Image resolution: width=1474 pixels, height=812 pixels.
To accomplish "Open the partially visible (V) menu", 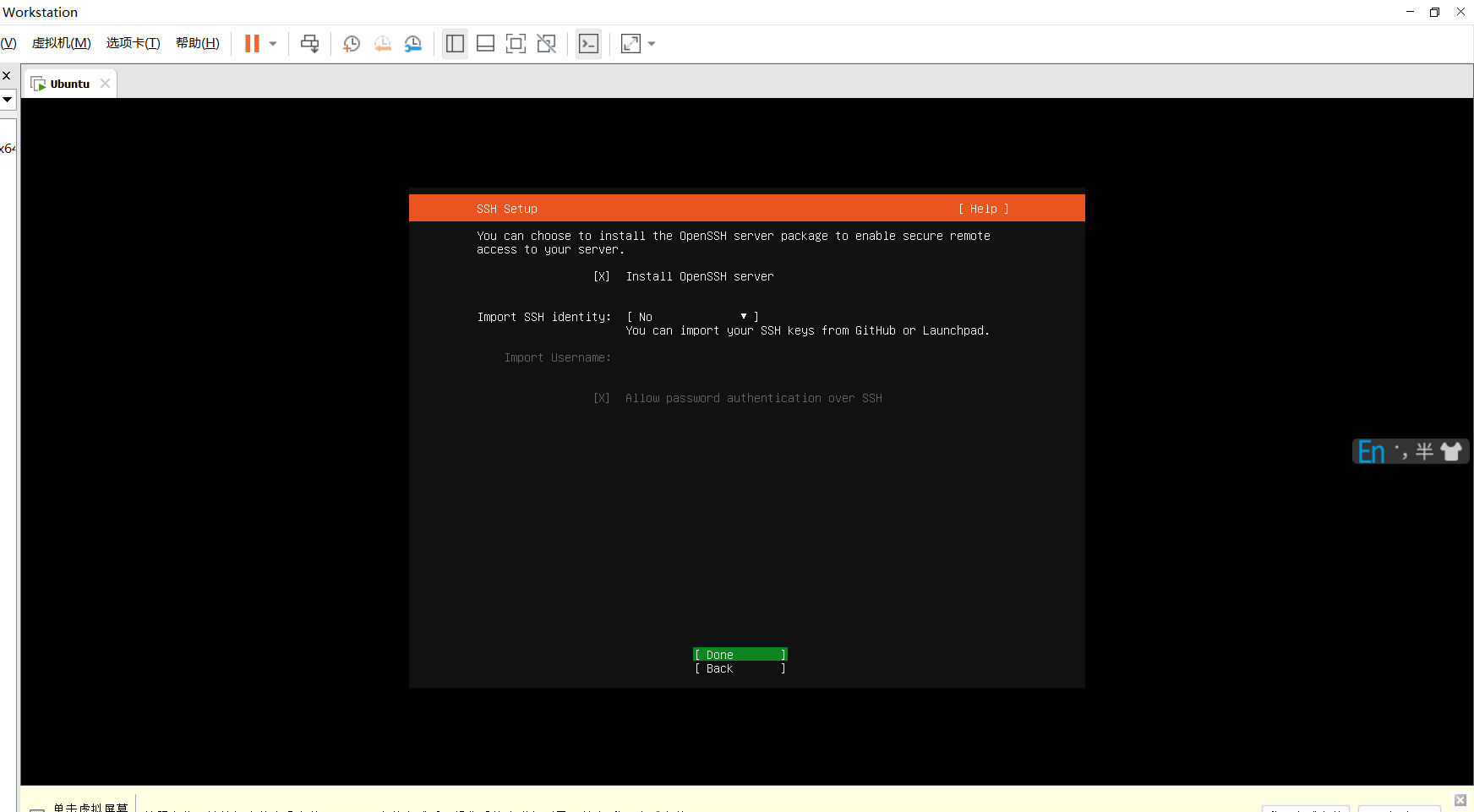I will (8, 43).
